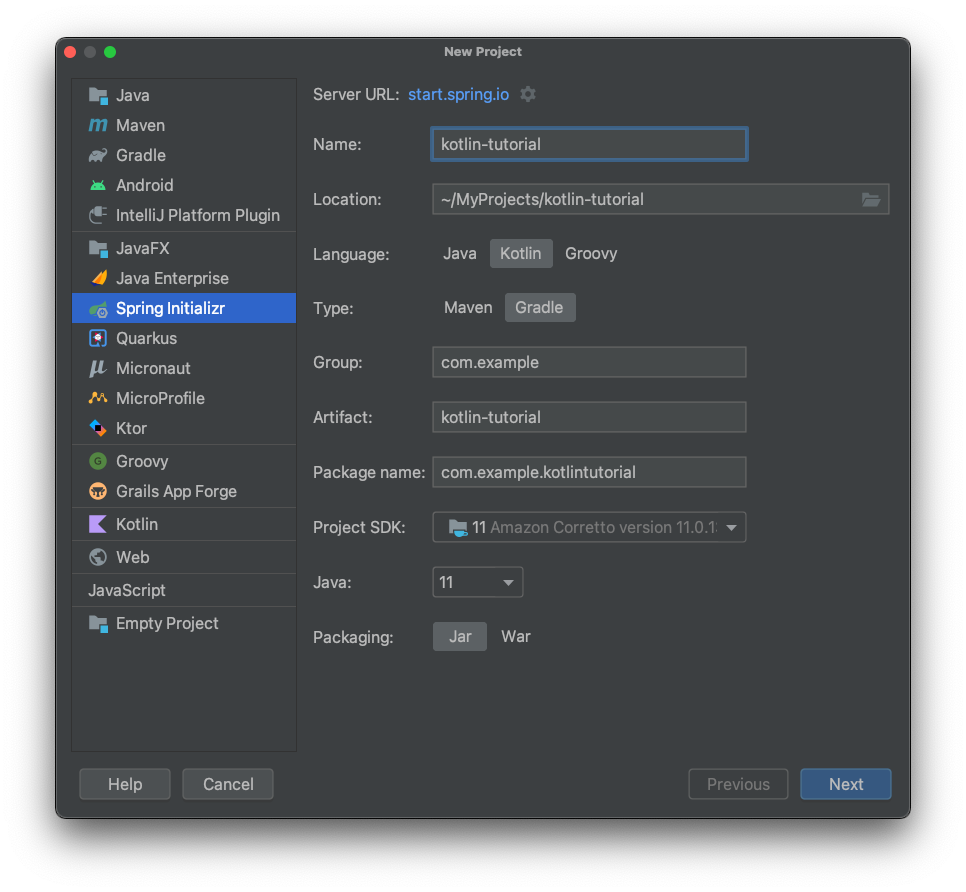Select the Gradle elephant icon
Image resolution: width=966 pixels, height=892 pixels.
point(98,155)
